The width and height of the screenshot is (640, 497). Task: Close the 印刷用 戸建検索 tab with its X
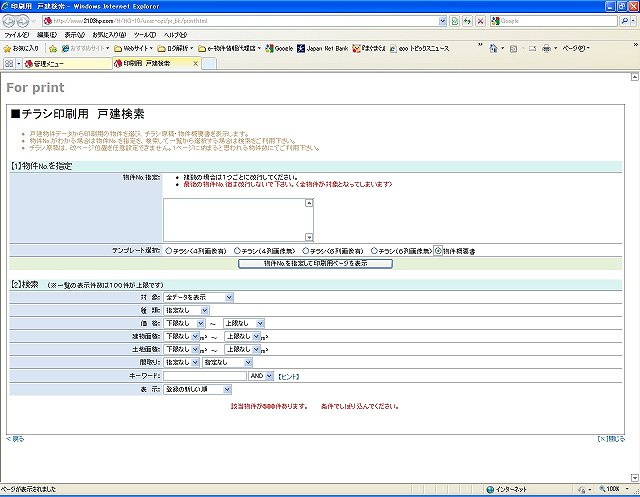pos(196,64)
